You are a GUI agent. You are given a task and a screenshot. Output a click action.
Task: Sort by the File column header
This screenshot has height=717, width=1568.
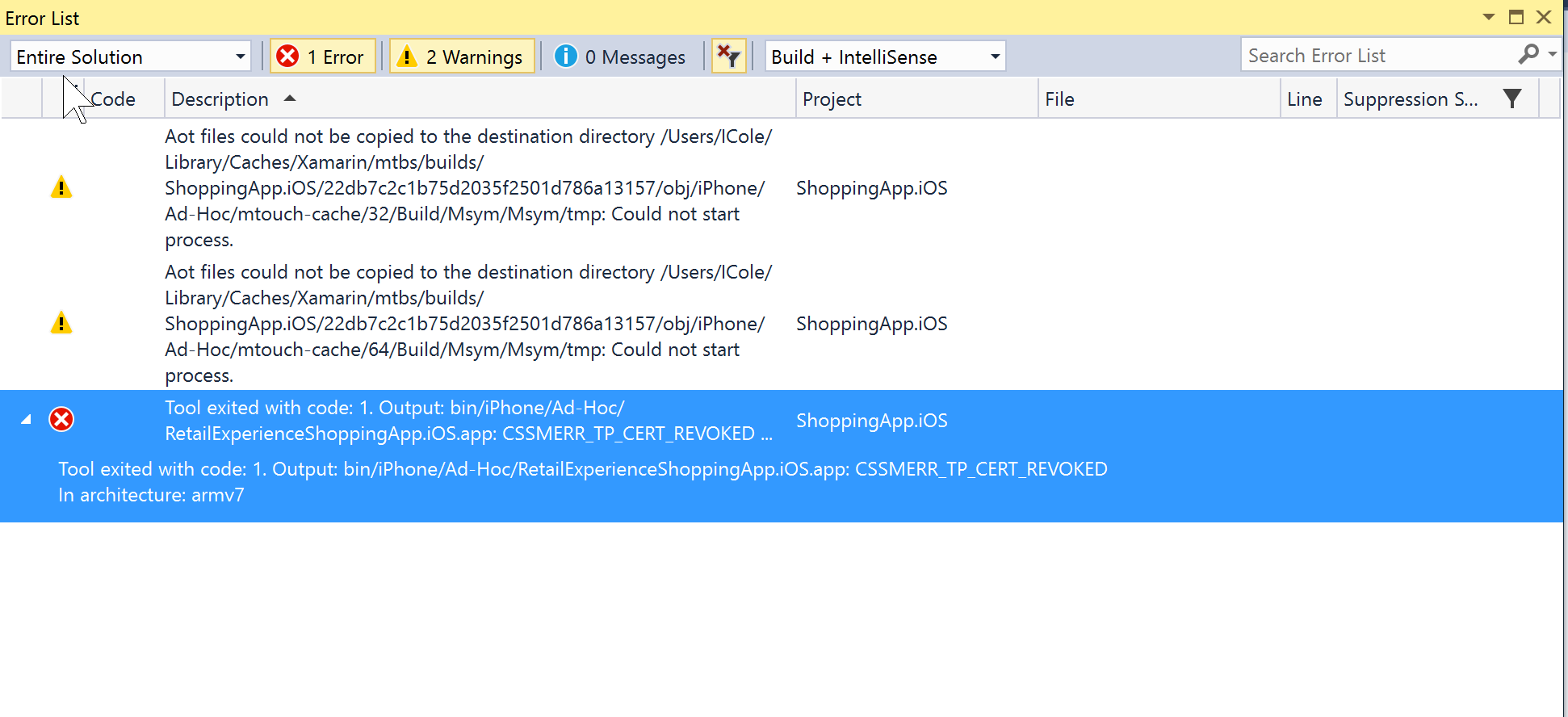tap(1159, 99)
